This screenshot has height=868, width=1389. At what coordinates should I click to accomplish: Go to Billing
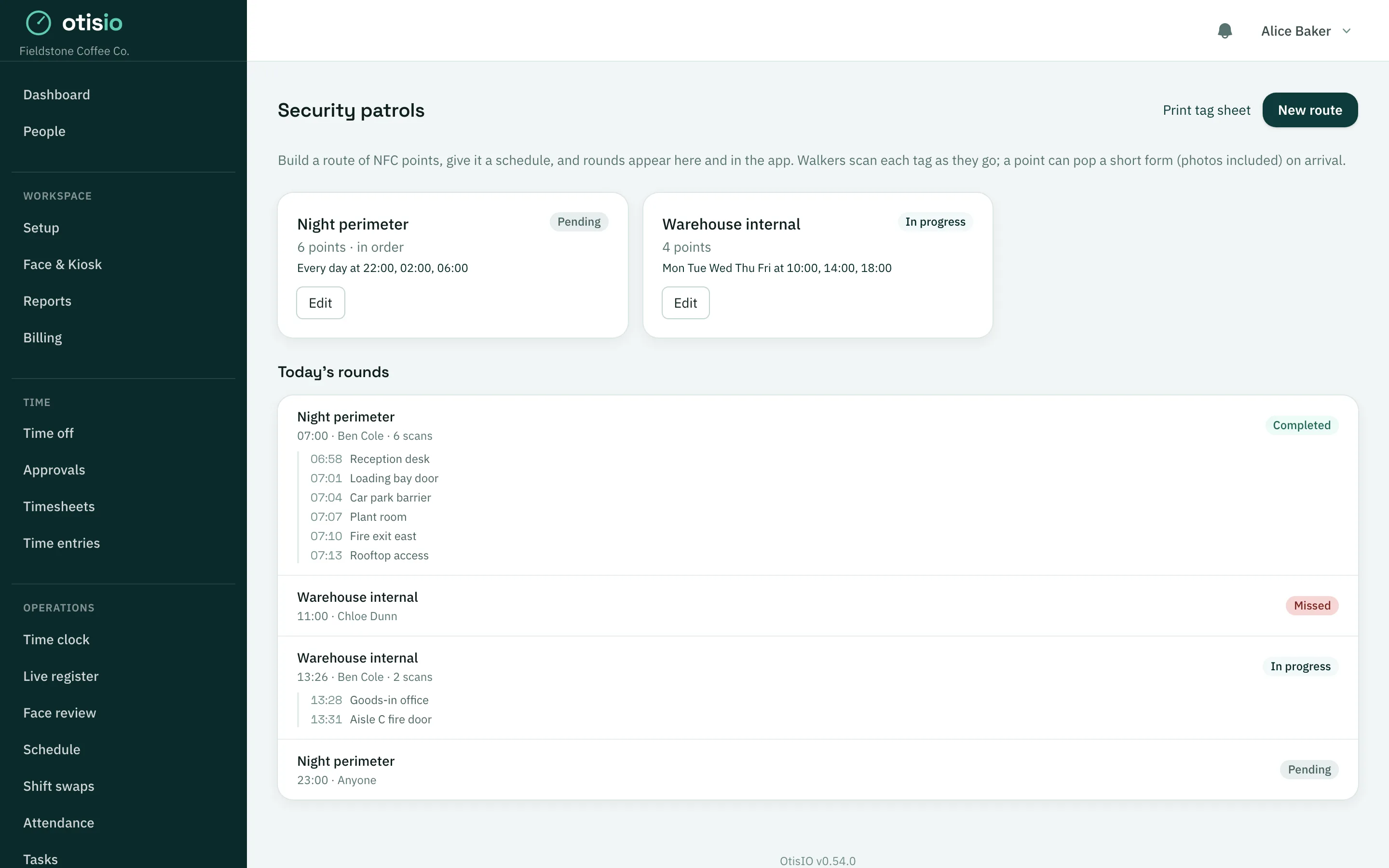pyautogui.click(x=42, y=338)
